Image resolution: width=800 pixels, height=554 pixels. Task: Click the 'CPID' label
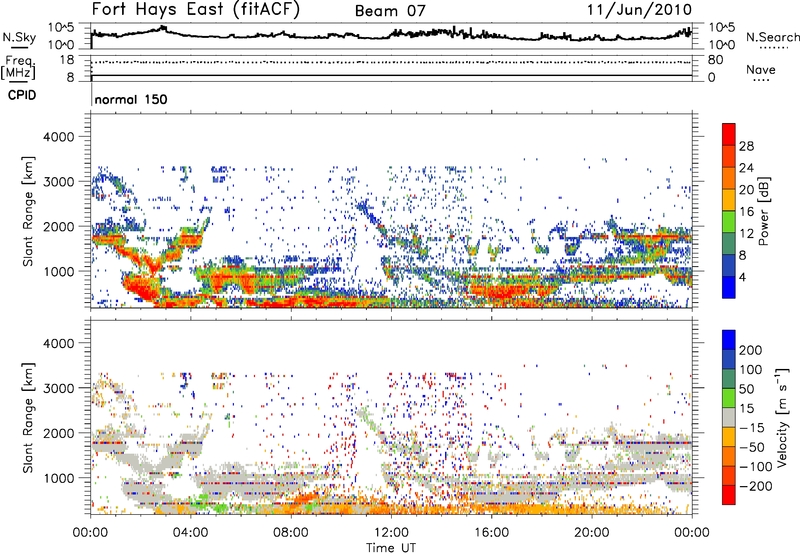22,95
